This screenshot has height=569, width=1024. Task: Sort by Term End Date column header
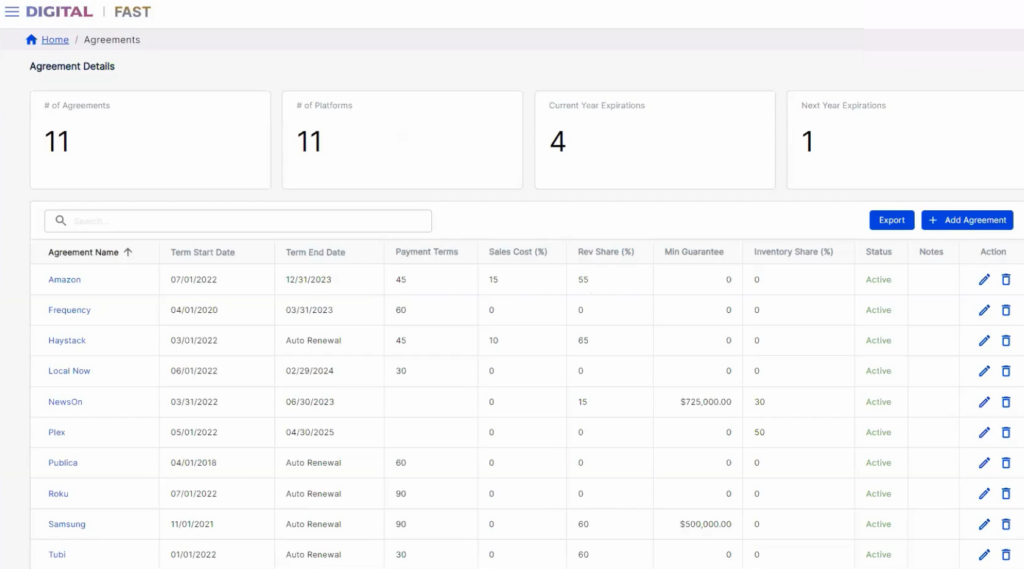[315, 252]
